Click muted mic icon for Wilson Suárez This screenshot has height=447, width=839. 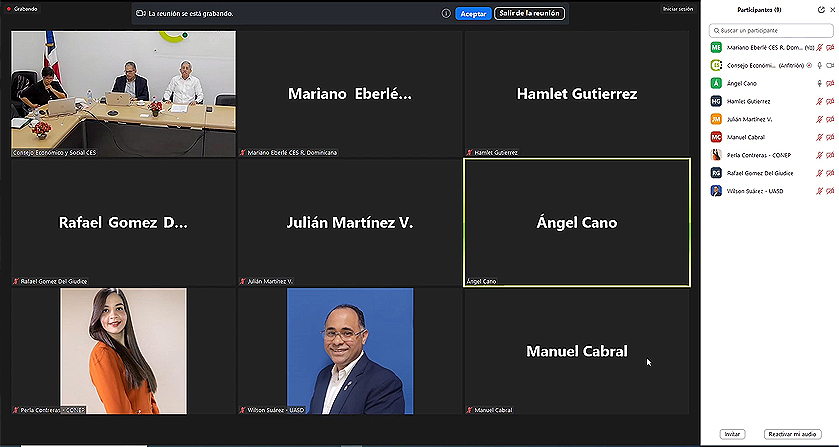click(819, 191)
